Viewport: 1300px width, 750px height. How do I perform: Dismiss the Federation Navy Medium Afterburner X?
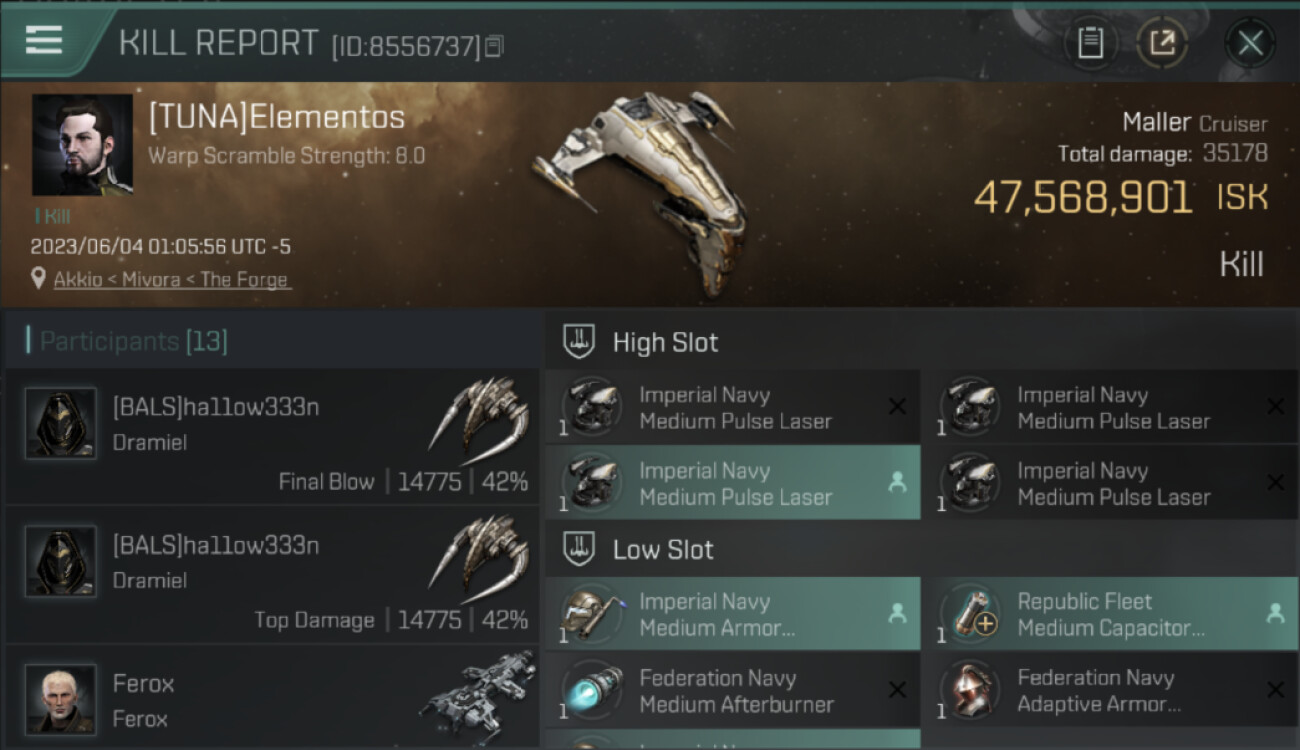pos(897,690)
